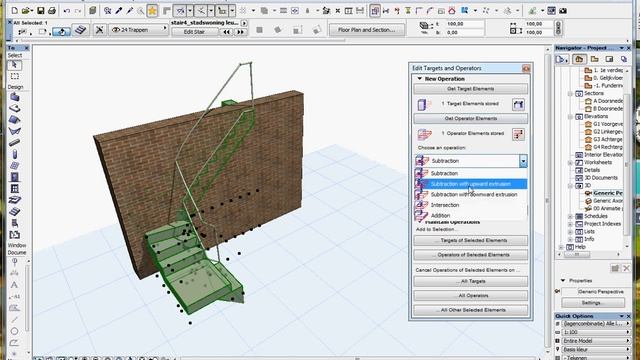Toggle the highlighted 3D selection mode button in Info Box

[x=62, y=31]
